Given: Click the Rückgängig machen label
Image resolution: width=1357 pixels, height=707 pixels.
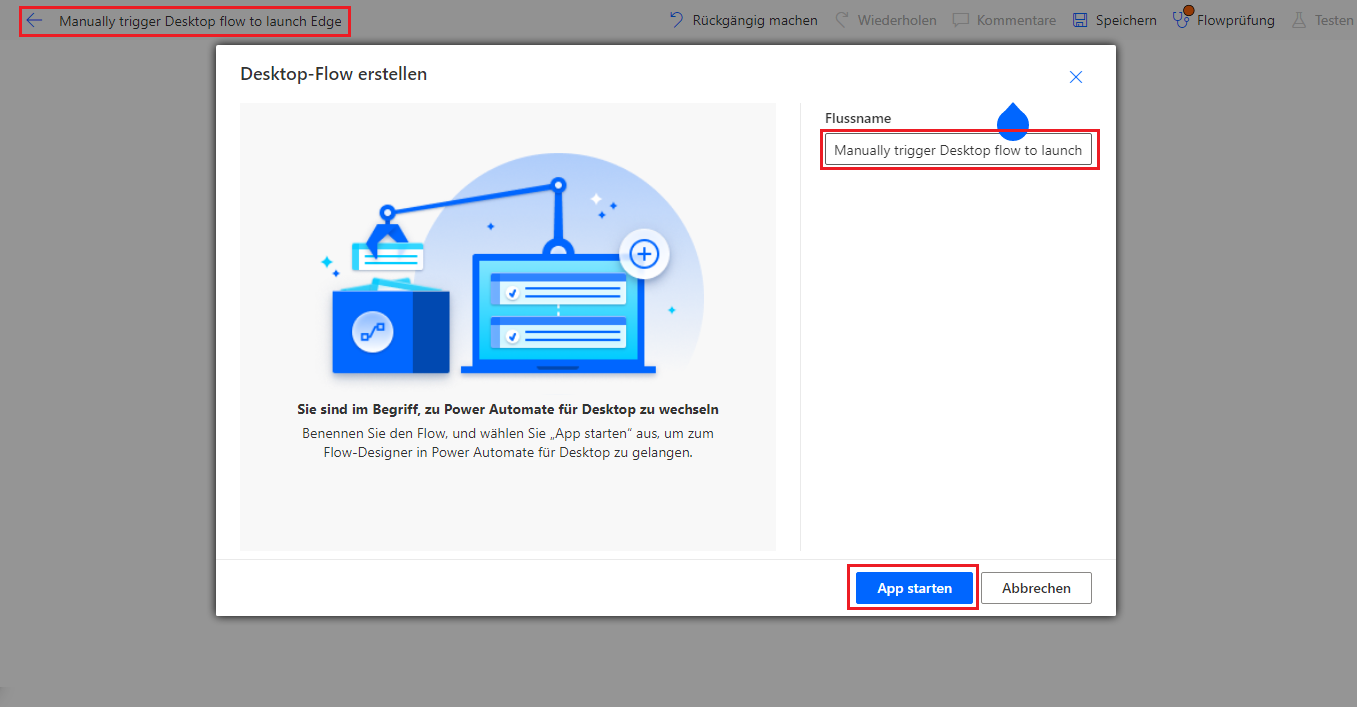Looking at the screenshot, I should (x=755, y=20).
